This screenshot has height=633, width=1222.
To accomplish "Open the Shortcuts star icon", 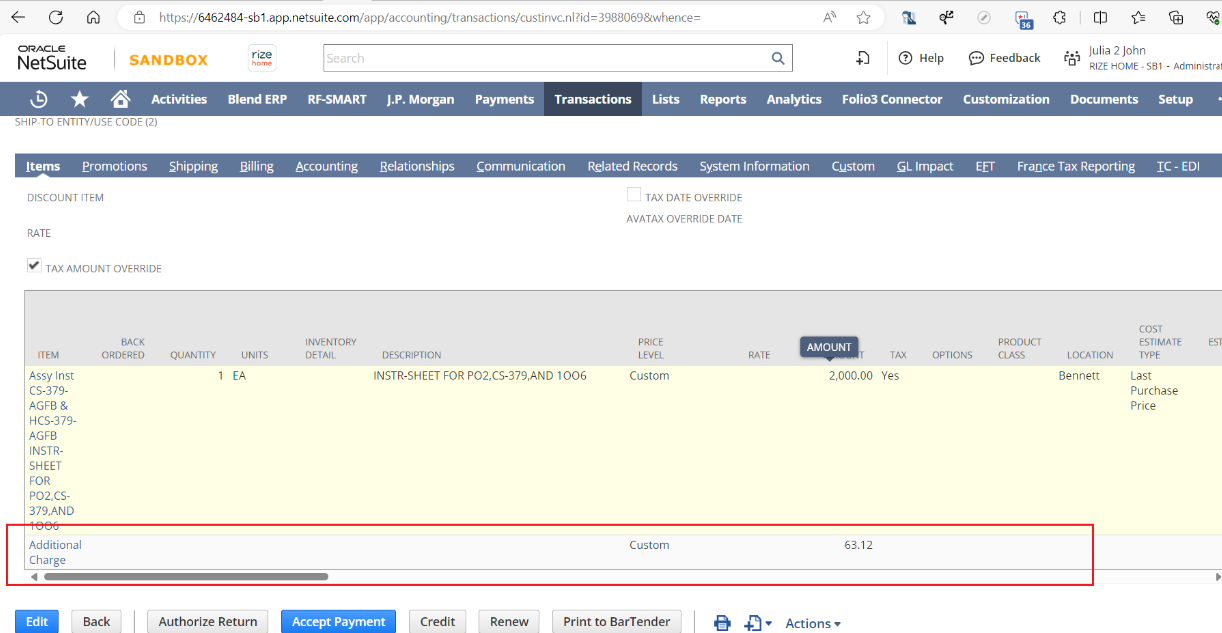I will click(x=80, y=99).
